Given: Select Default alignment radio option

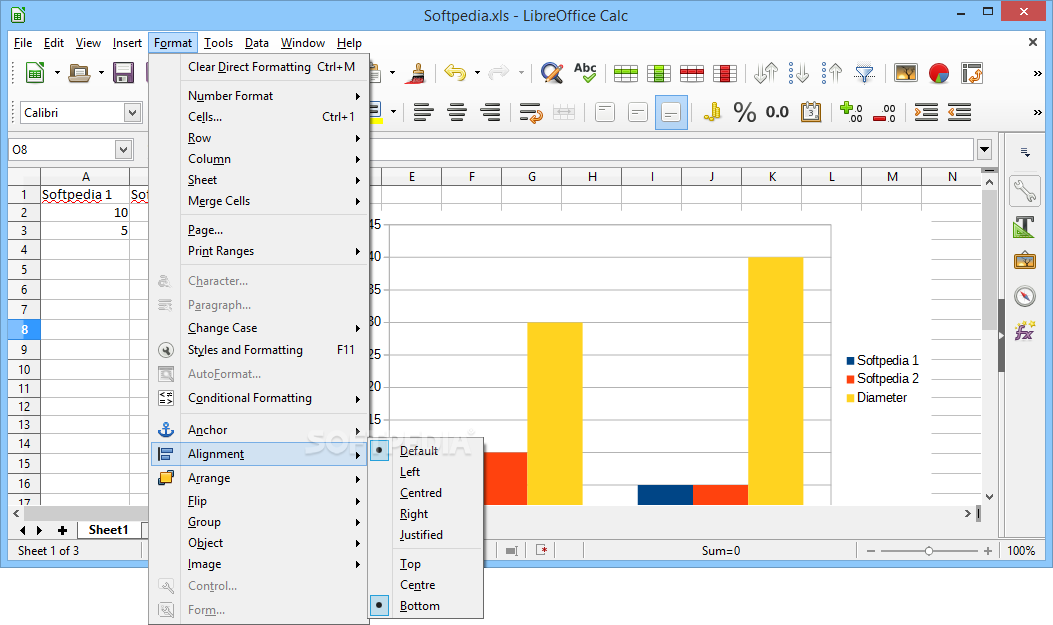Looking at the screenshot, I should (x=418, y=451).
